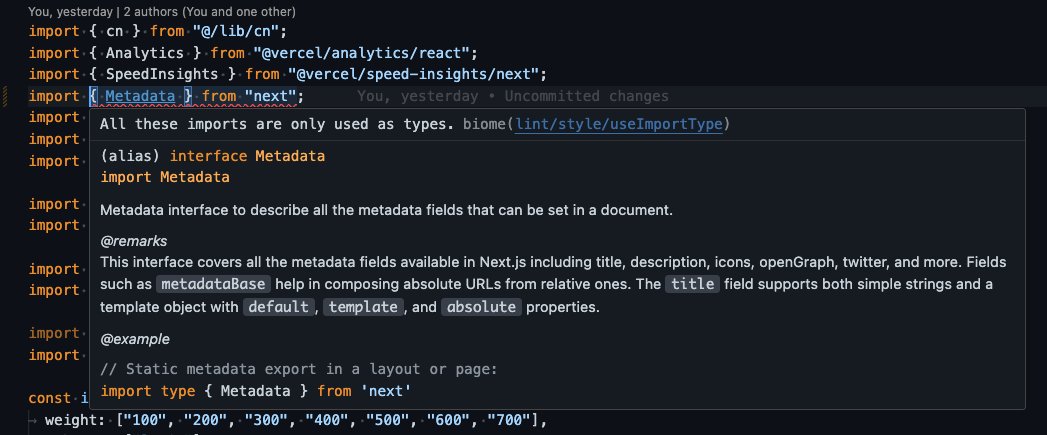
Task: Click the "All these imports" lint message
Action: pos(277,124)
